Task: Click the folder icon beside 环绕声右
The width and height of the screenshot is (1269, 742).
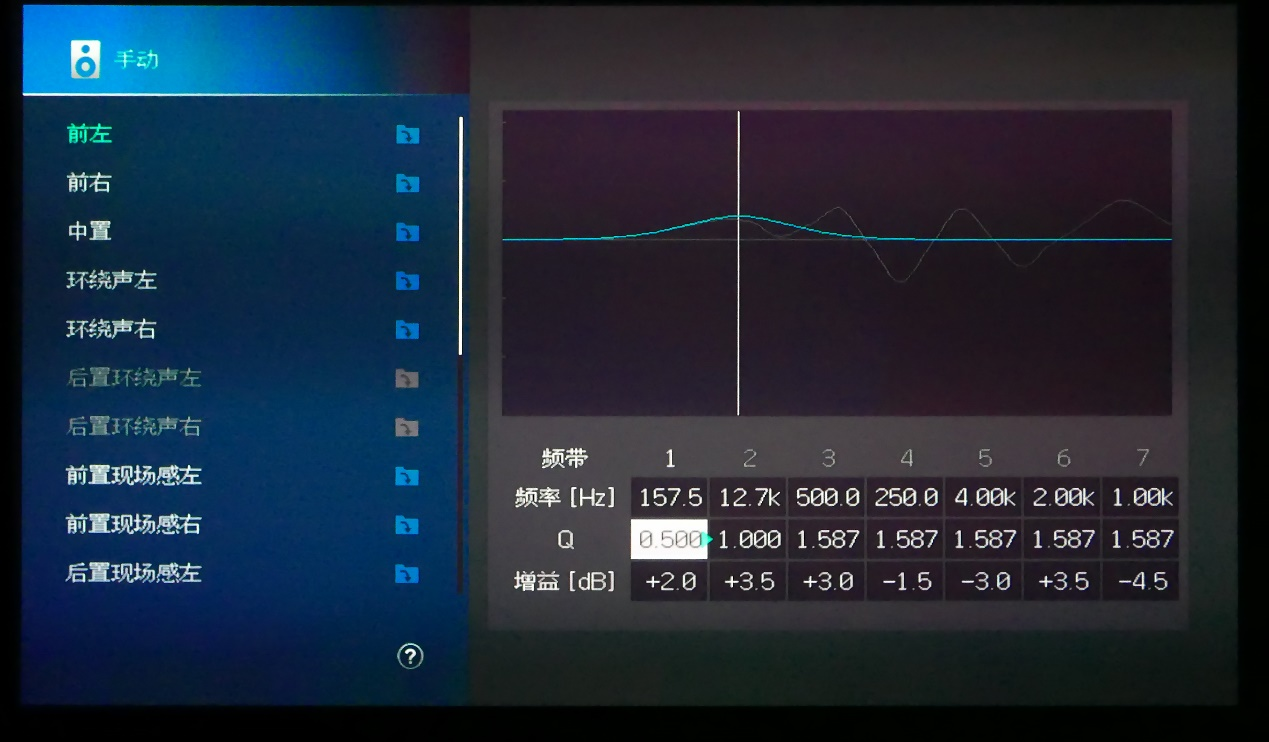Action: 407,330
